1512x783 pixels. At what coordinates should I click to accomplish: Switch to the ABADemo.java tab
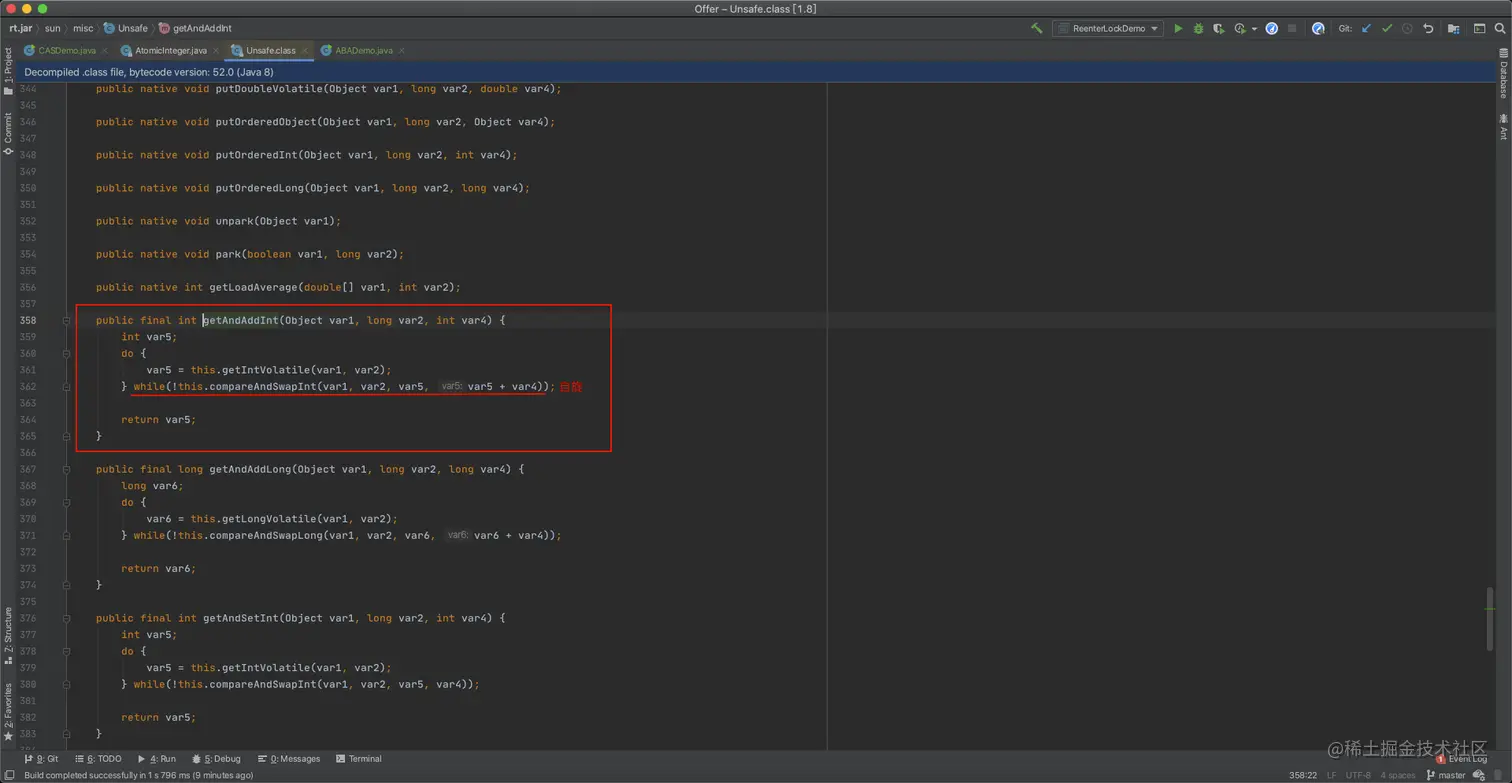364,50
